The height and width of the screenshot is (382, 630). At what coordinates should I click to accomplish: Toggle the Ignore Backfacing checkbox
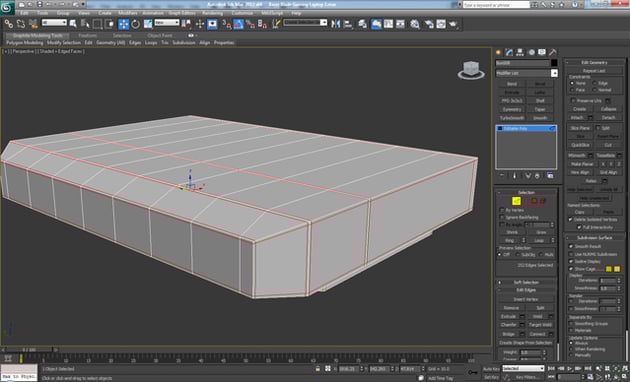[x=502, y=217]
